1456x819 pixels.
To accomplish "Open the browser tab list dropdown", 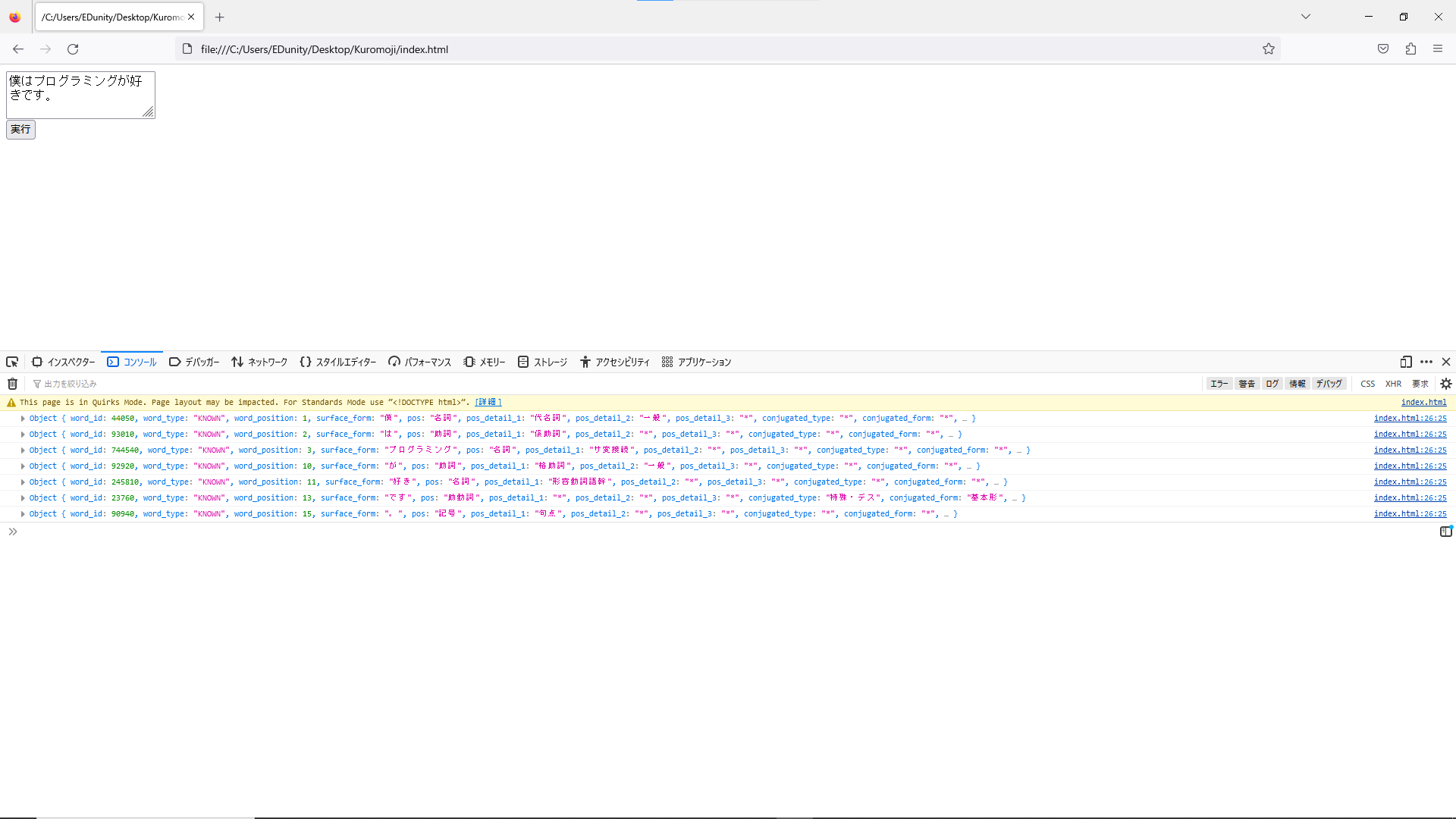I will (x=1306, y=16).
